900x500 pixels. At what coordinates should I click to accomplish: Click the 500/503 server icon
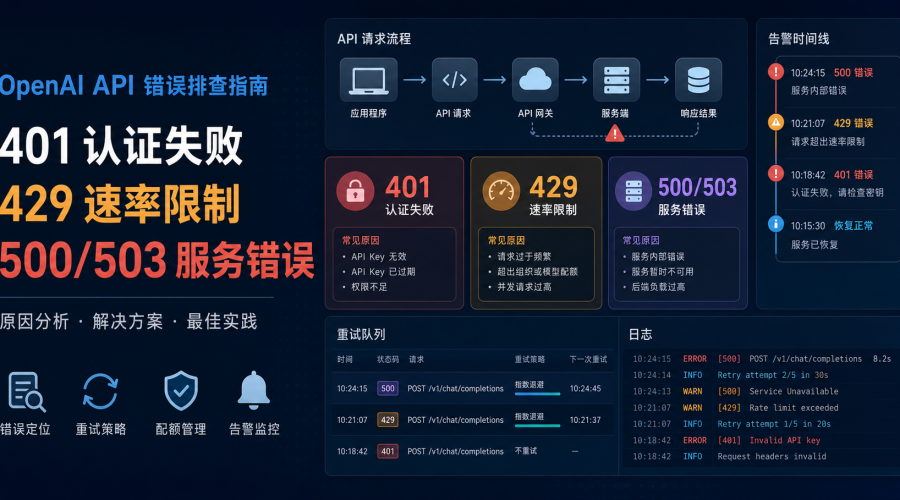pyautogui.click(x=634, y=191)
